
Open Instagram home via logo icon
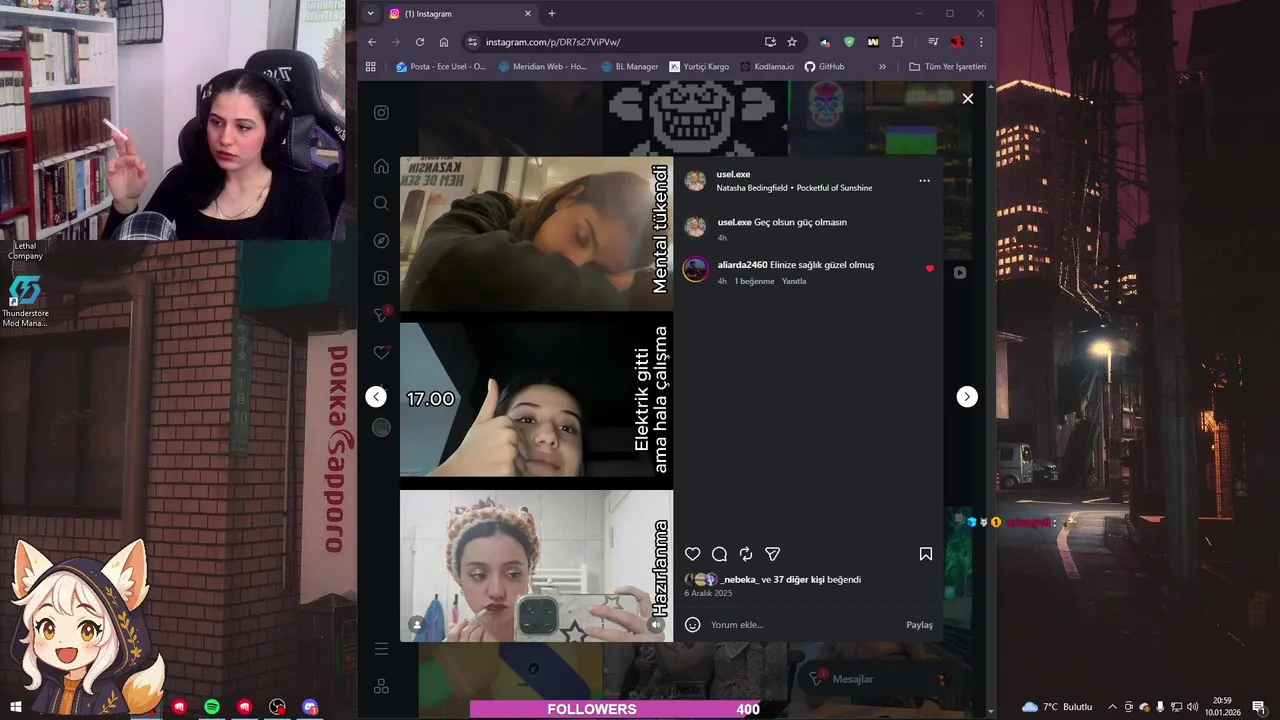381,113
